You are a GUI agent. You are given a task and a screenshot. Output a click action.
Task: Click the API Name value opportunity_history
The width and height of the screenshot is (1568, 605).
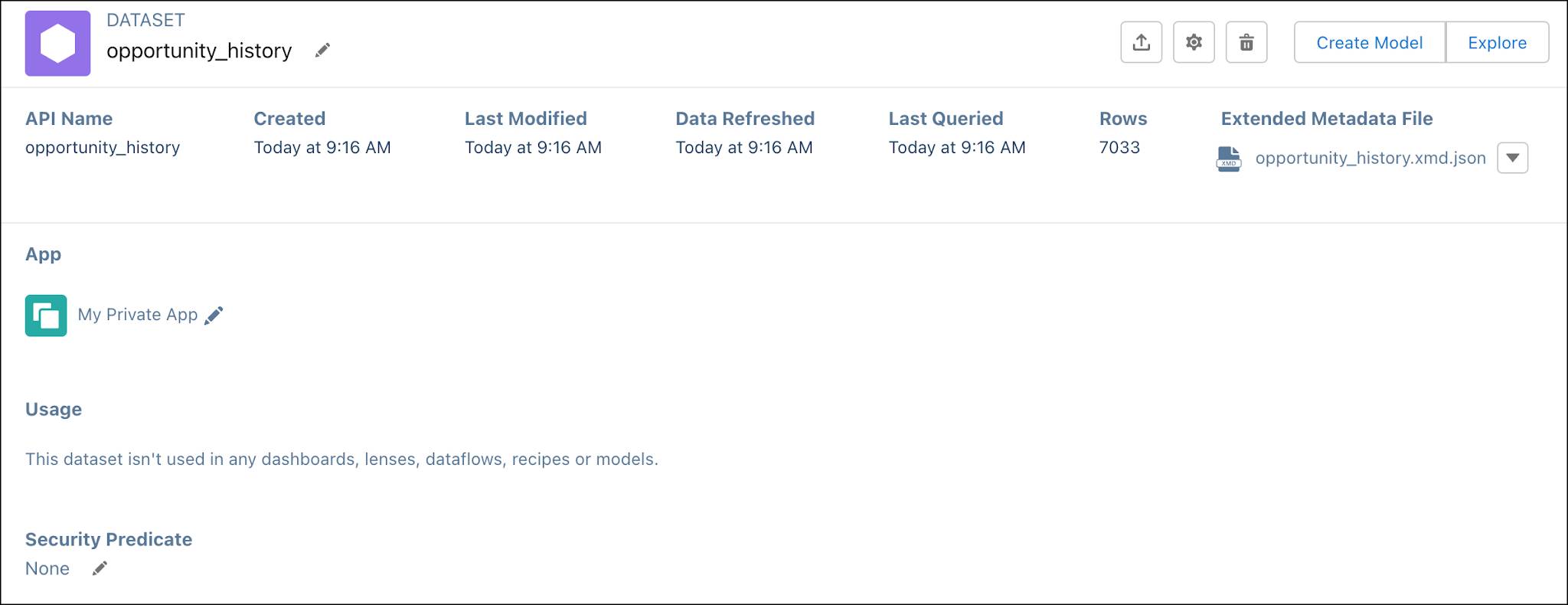(x=103, y=147)
